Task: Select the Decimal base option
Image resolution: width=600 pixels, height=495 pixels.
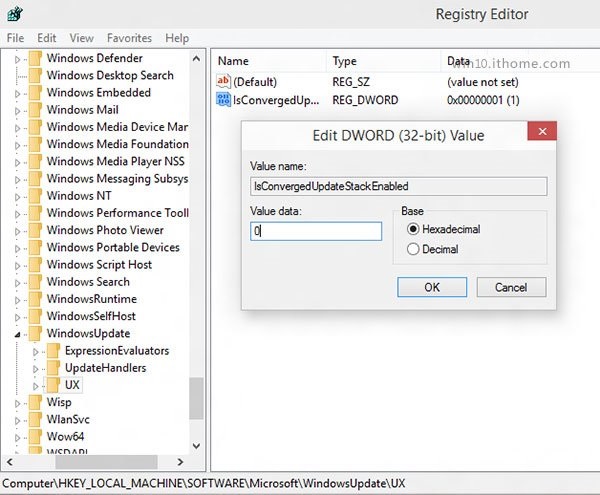Action: coord(432,249)
